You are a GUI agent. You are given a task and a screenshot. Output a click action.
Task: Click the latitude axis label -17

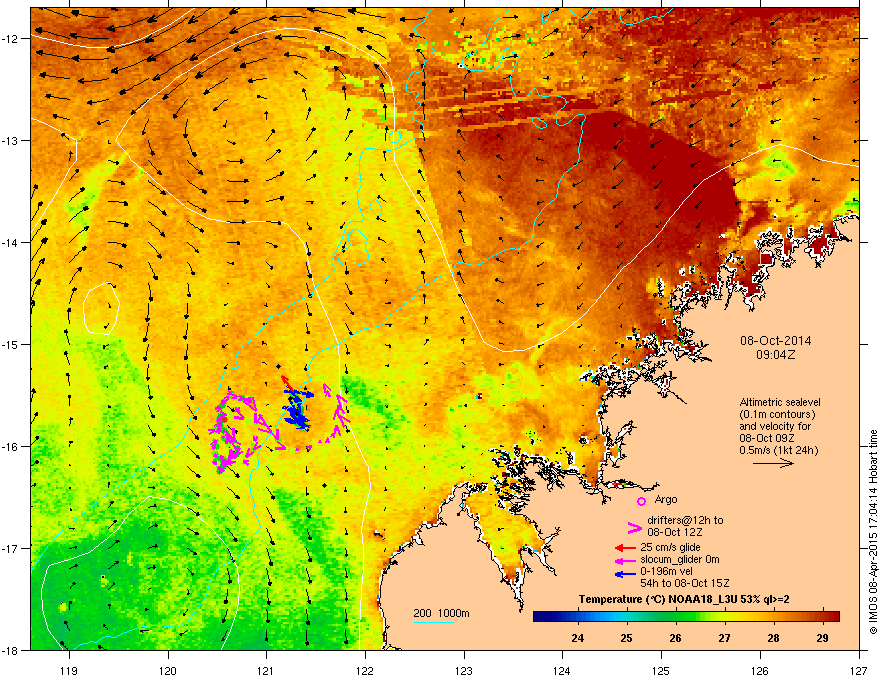coord(11,548)
